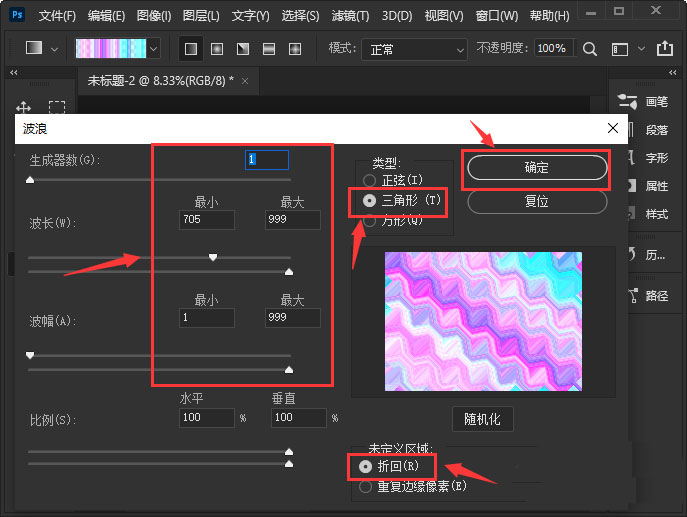Select the linear gradient style icon
The width and height of the screenshot is (687, 517).
191,49
